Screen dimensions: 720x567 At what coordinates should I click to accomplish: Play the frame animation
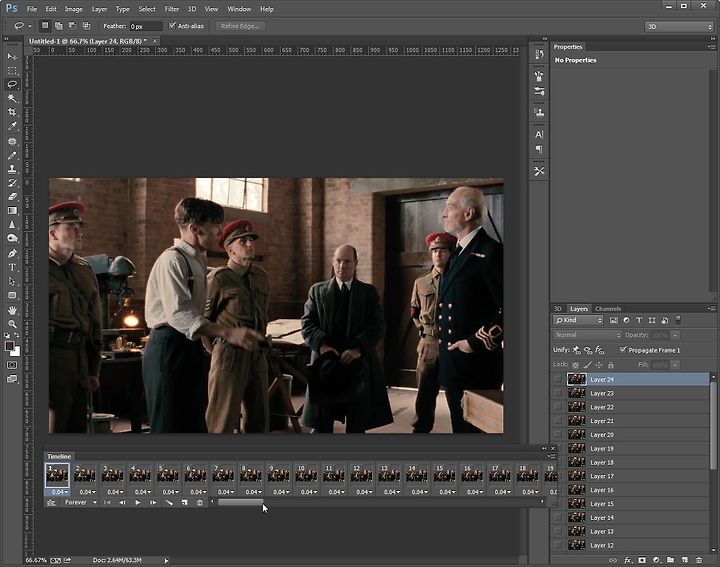point(138,503)
